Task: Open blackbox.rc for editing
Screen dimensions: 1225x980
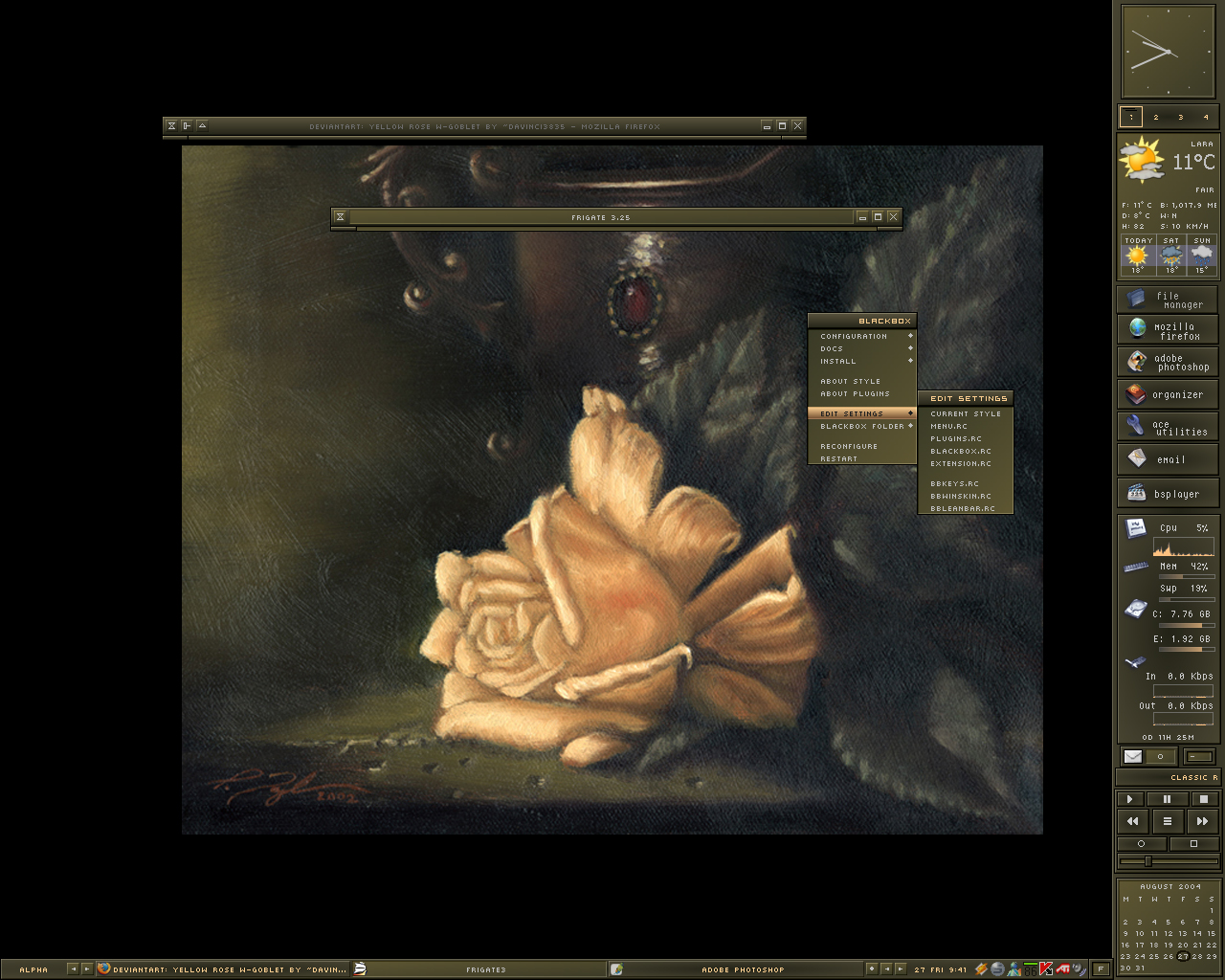Action: [x=966, y=451]
